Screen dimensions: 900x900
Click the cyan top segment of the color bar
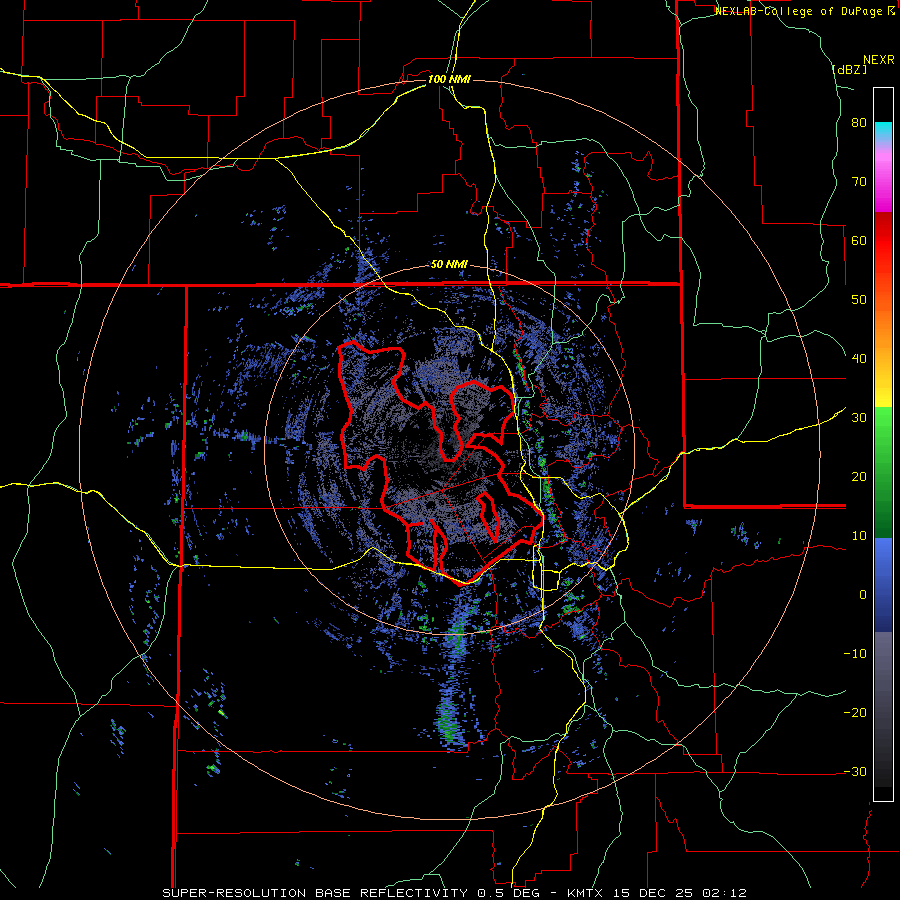[x=883, y=129]
